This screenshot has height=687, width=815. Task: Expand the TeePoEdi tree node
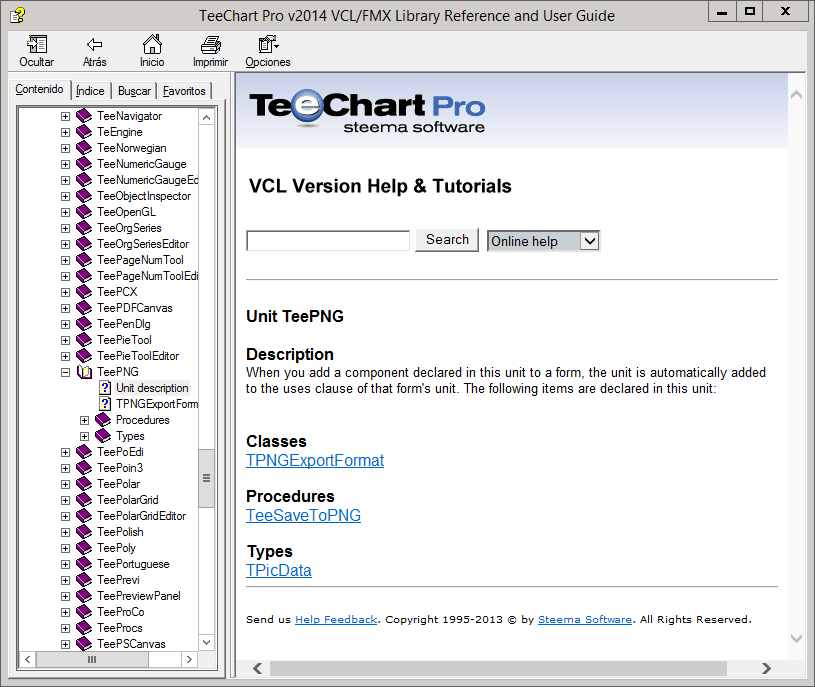pos(65,452)
